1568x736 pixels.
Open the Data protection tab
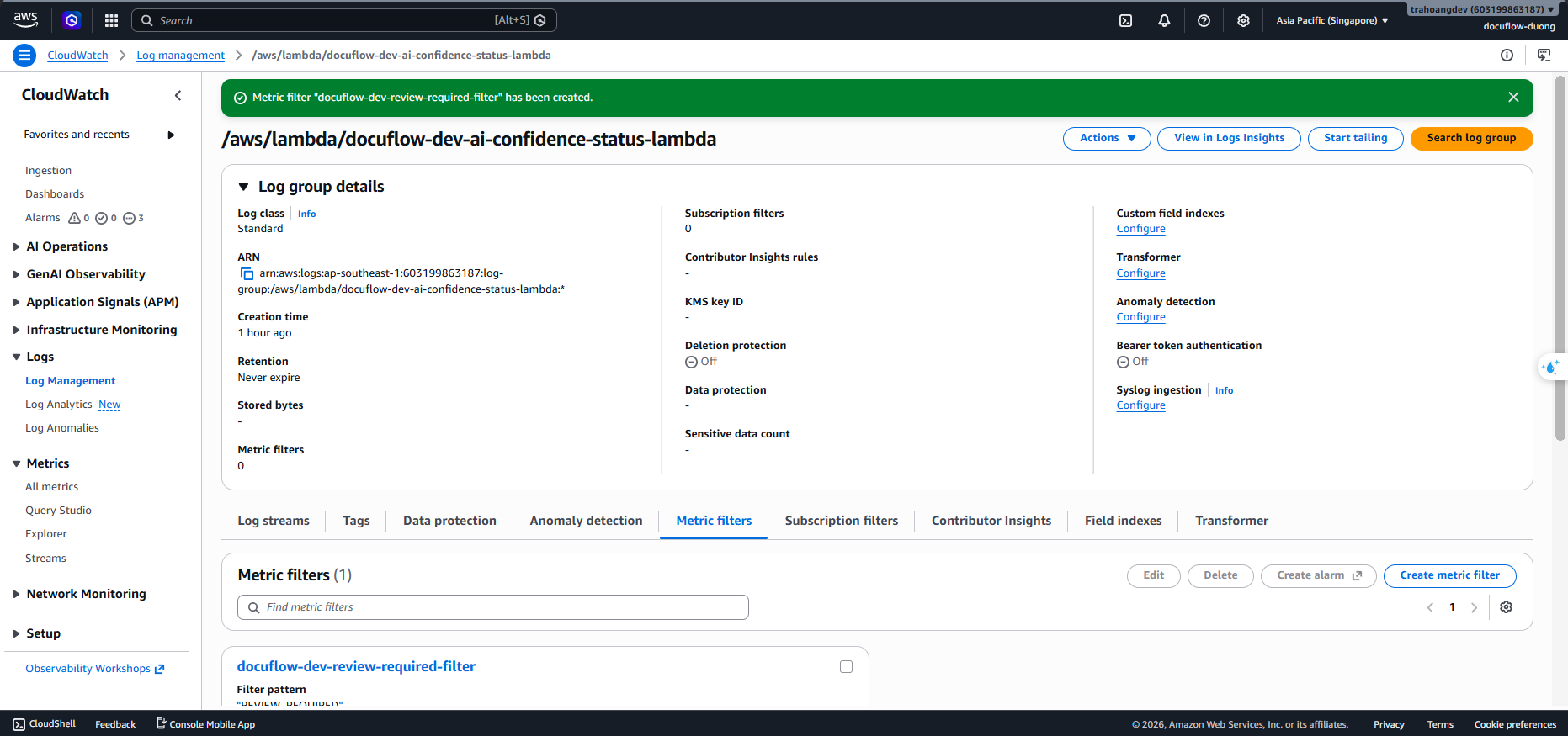click(449, 521)
